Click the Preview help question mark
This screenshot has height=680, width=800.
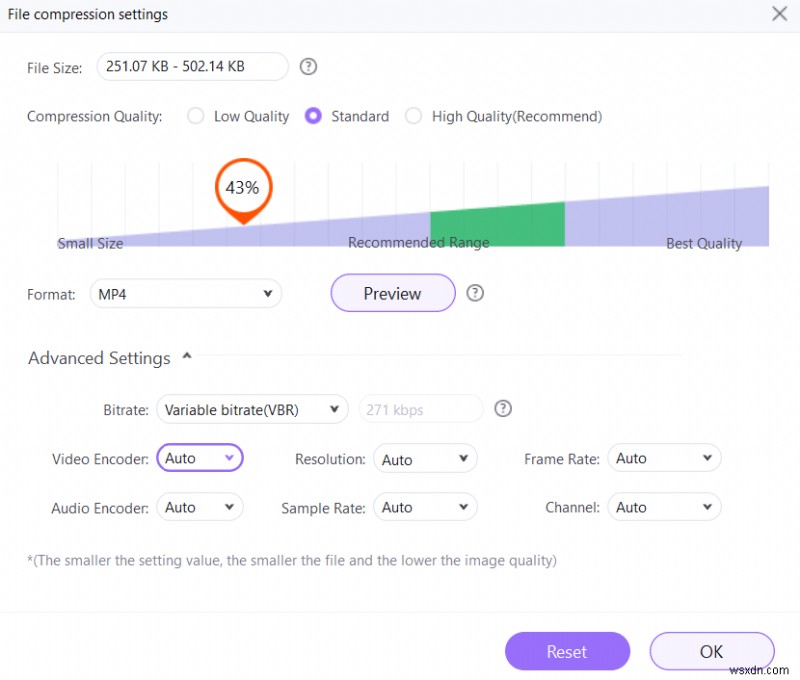475,293
